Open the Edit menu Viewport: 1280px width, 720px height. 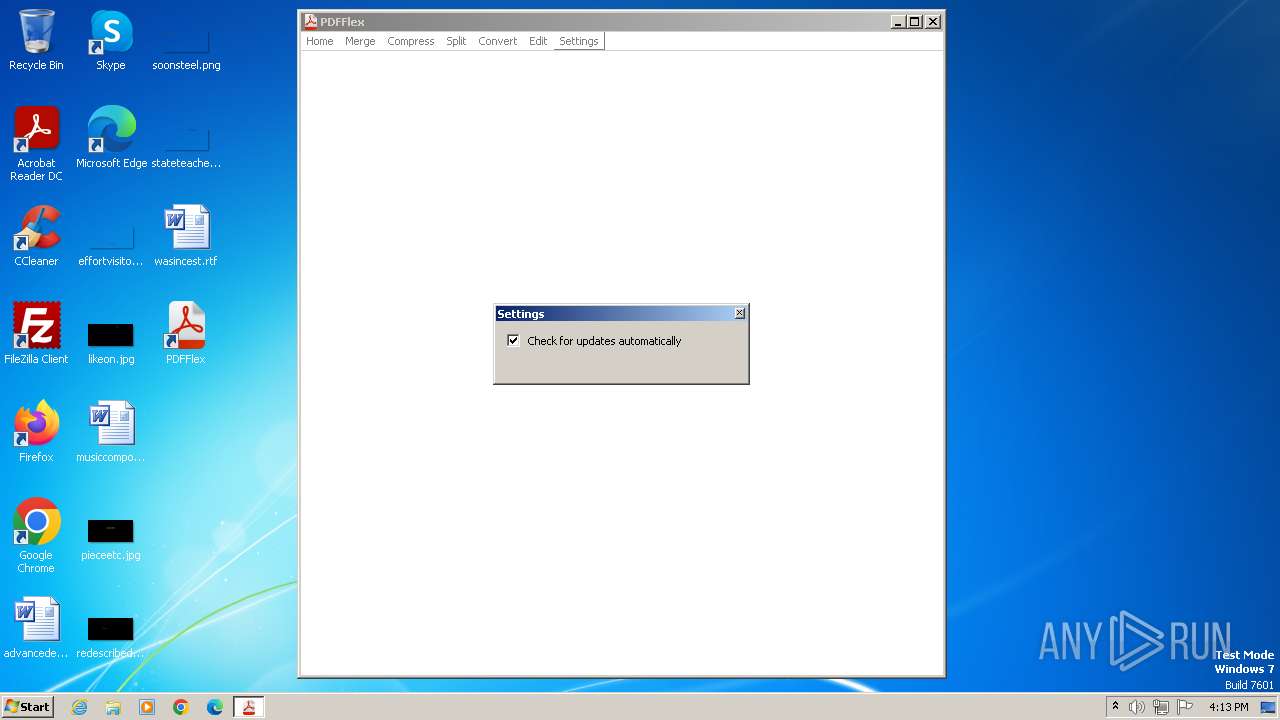click(538, 41)
